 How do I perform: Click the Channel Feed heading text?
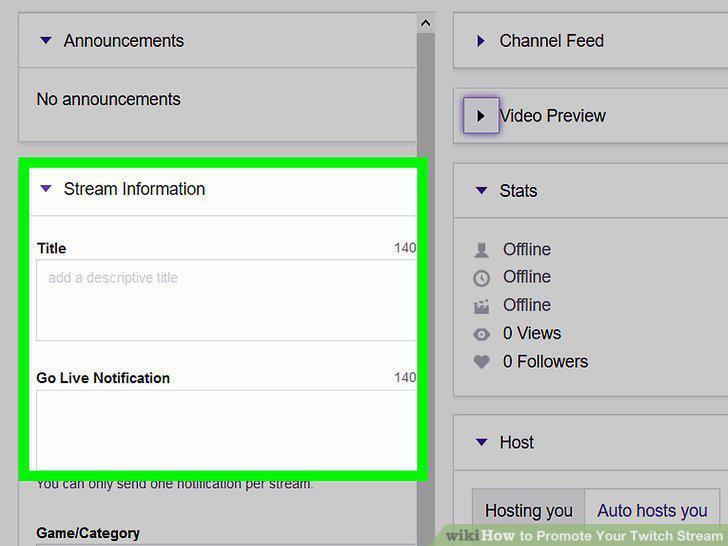click(x=552, y=41)
